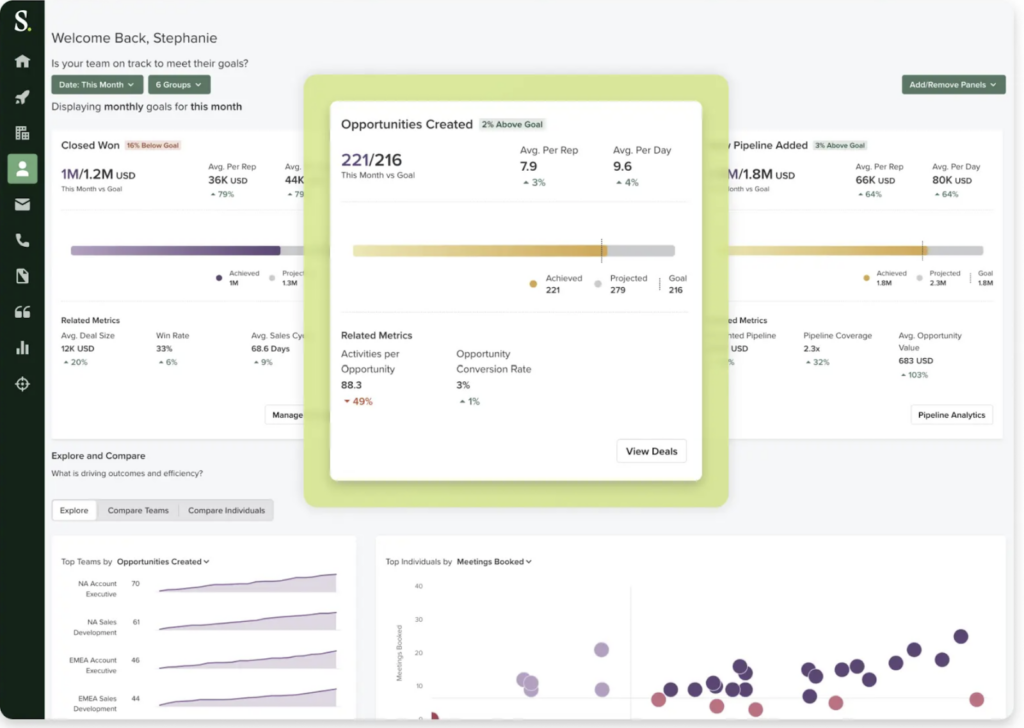Click the EMEA Sales Development sparkline chart
1024x728 pixels.
pyautogui.click(x=248, y=697)
